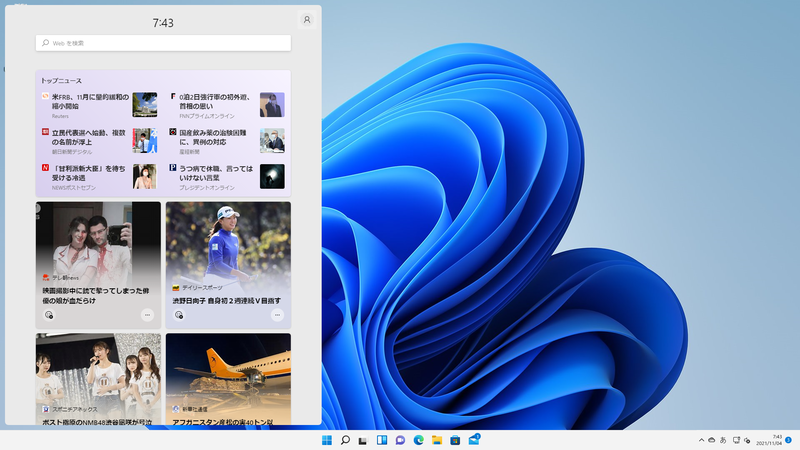Screen dimensions: 800x450
Task: Open File Explorer from taskbar
Action: (437, 440)
